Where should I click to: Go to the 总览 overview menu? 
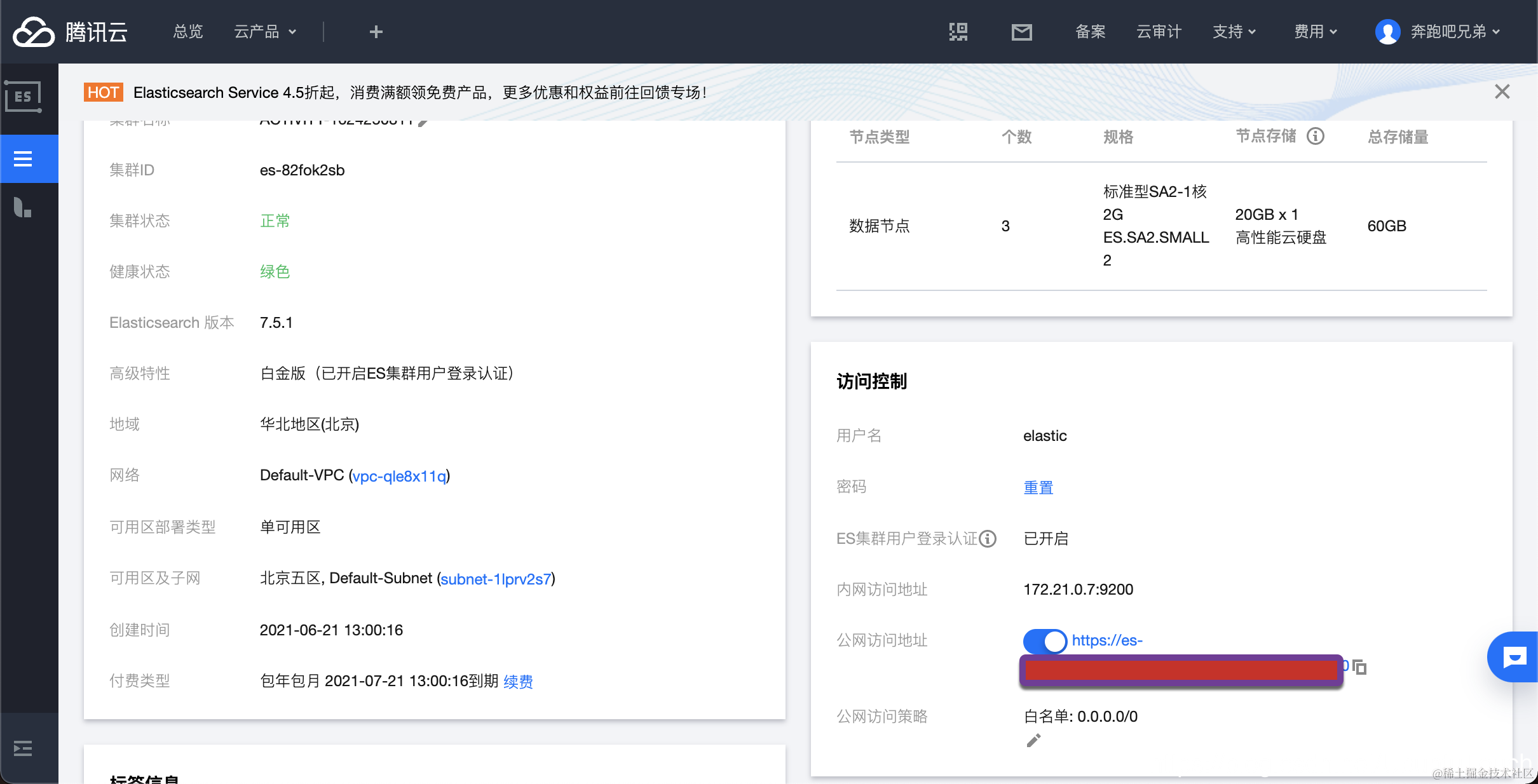[x=188, y=32]
